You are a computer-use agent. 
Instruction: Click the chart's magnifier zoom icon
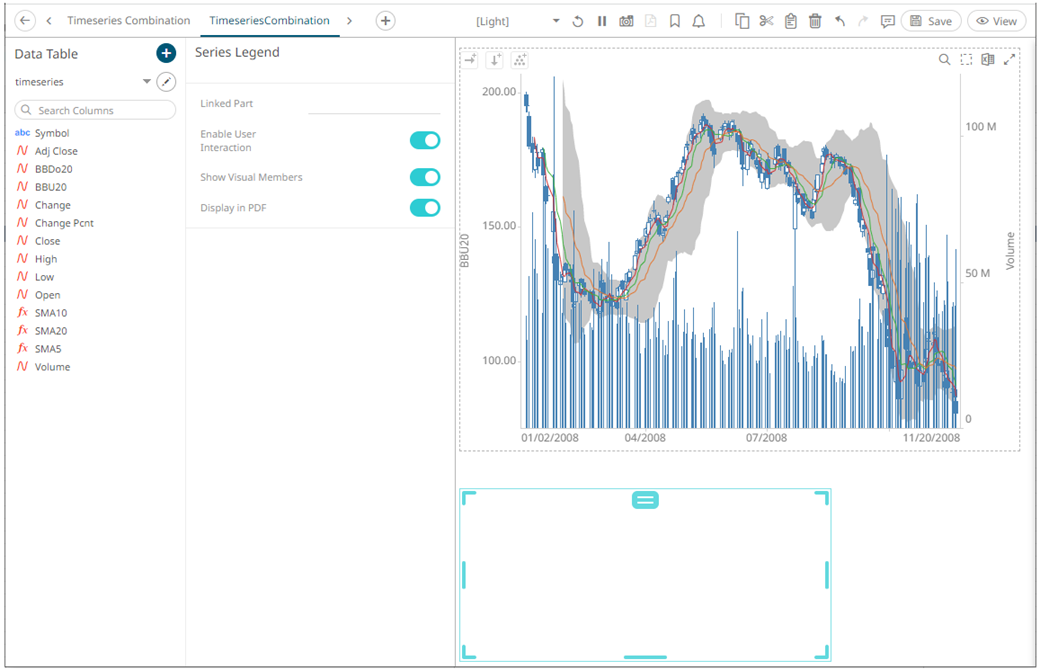944,60
